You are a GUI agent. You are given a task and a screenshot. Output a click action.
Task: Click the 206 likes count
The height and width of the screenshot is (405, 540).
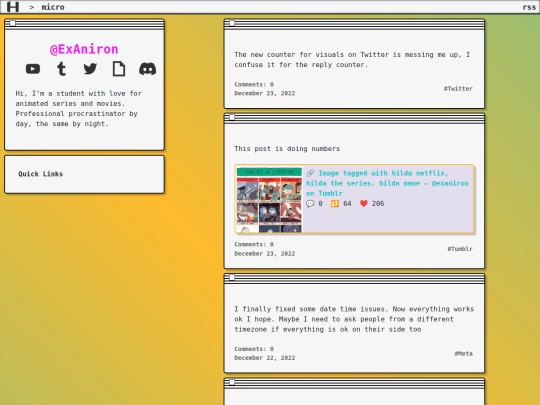[378, 204]
